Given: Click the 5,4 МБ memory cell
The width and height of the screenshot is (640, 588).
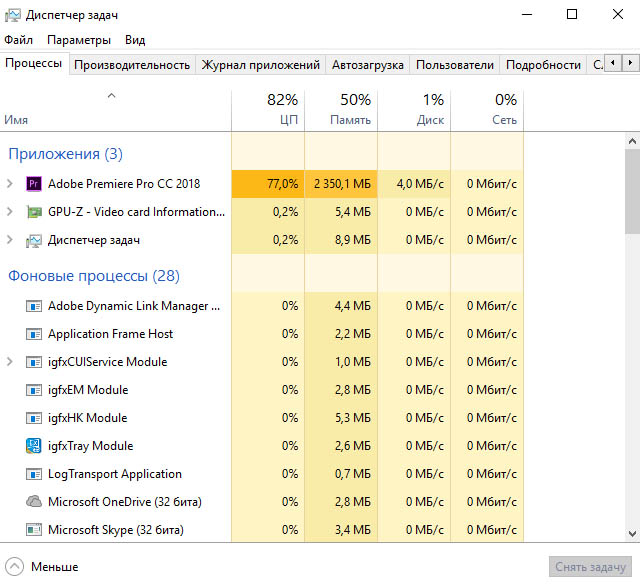Looking at the screenshot, I should coord(341,212).
